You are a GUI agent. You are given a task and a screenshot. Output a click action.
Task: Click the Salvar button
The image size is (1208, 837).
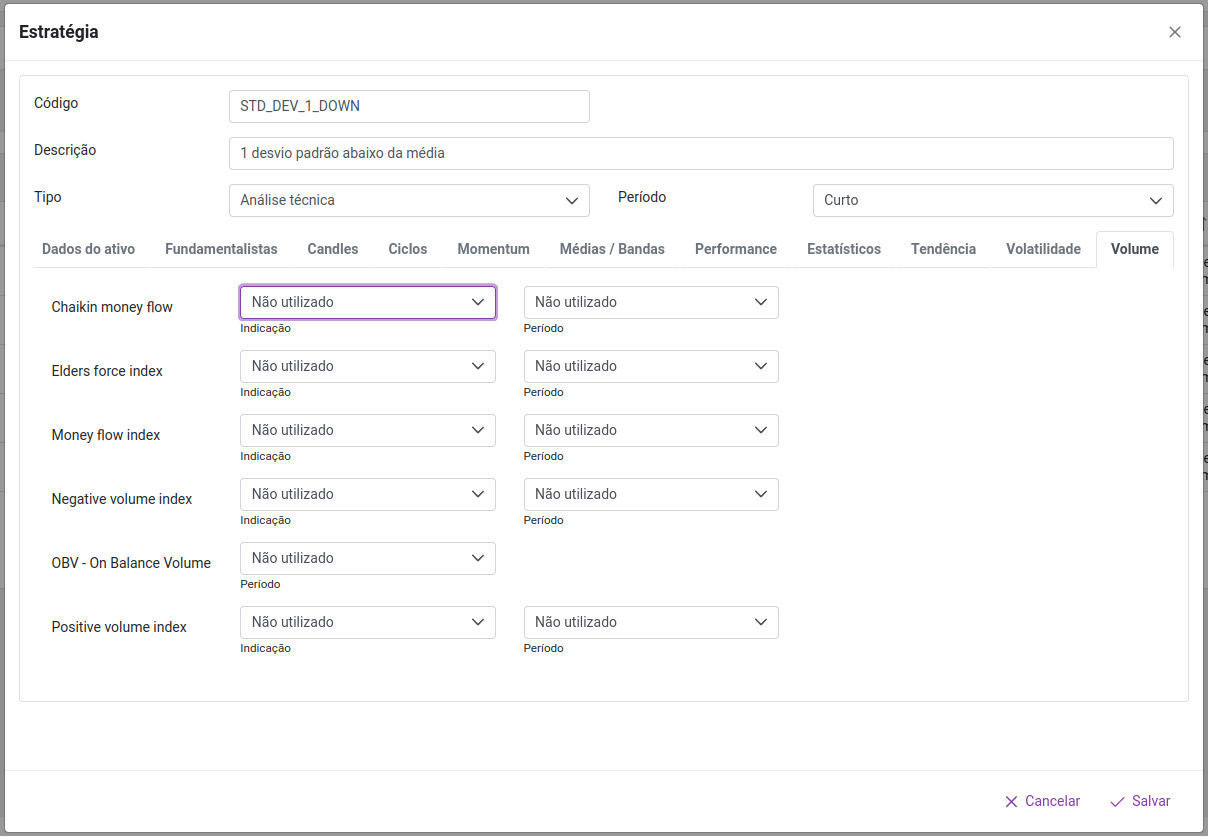pyautogui.click(x=1140, y=801)
